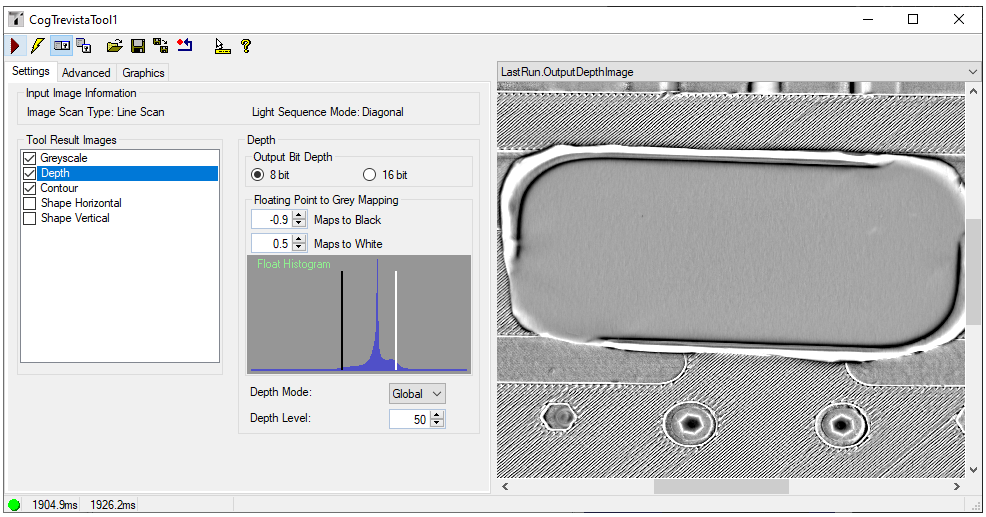Click the Run tool play icon

pyautogui.click(x=15, y=46)
